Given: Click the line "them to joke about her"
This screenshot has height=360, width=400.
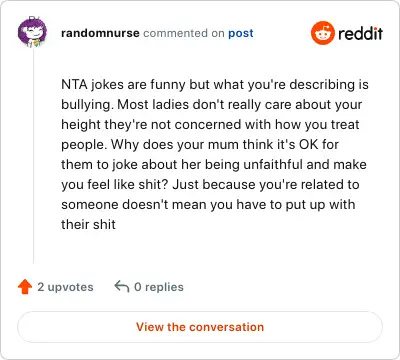Looking at the screenshot, I should click(214, 165).
